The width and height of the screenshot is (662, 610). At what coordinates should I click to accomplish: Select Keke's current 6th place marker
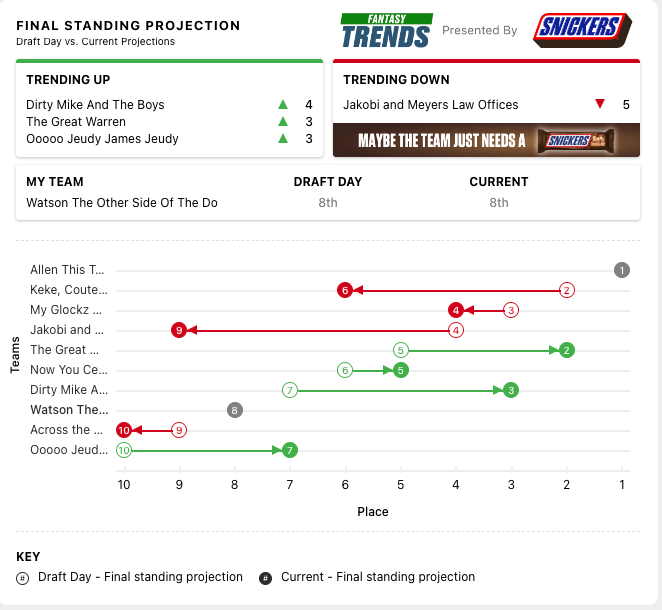[x=345, y=290]
